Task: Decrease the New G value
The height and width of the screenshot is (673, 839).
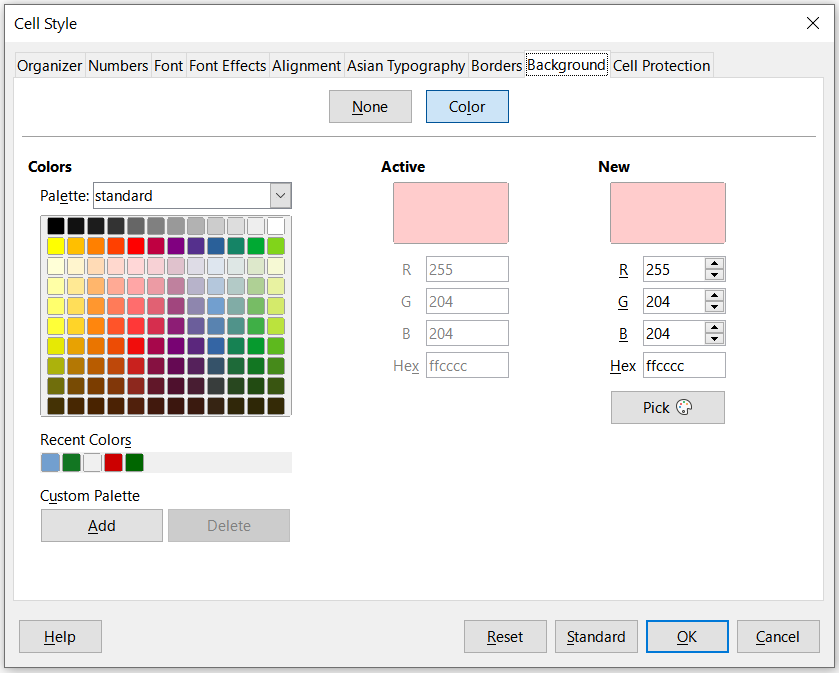Action: click(714, 307)
